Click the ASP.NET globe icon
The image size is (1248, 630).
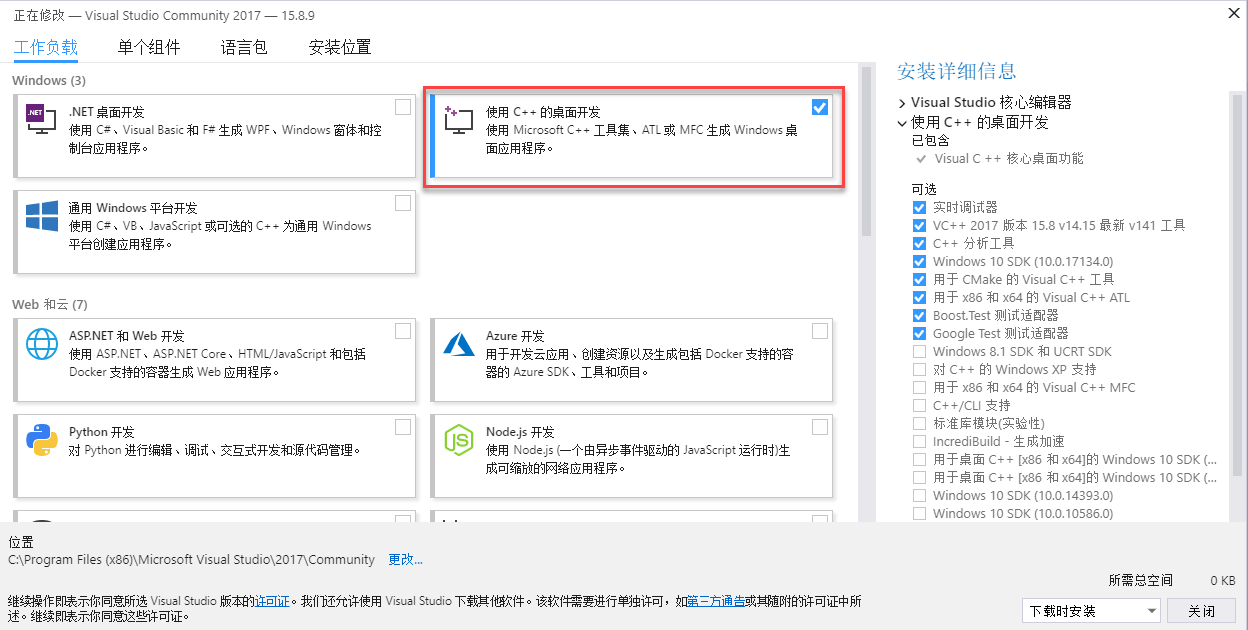41,344
